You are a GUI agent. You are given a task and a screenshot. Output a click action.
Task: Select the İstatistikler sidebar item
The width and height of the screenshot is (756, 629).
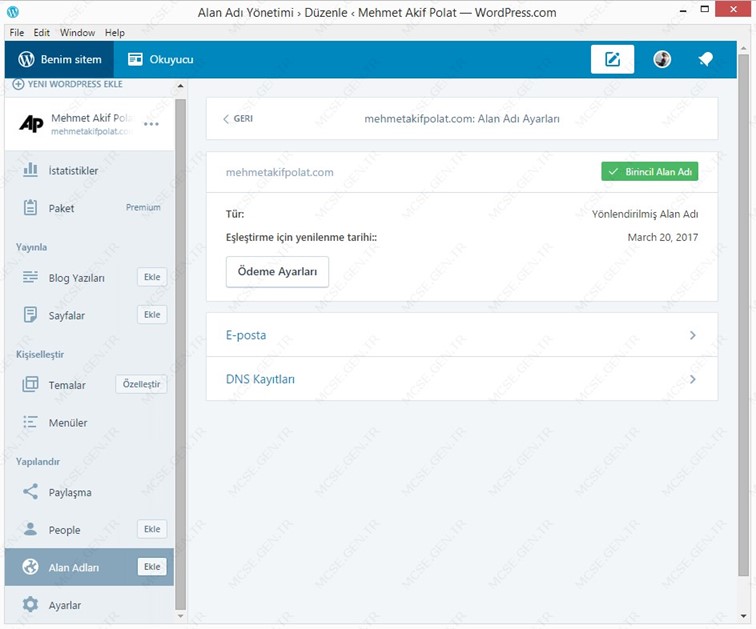click(90, 170)
